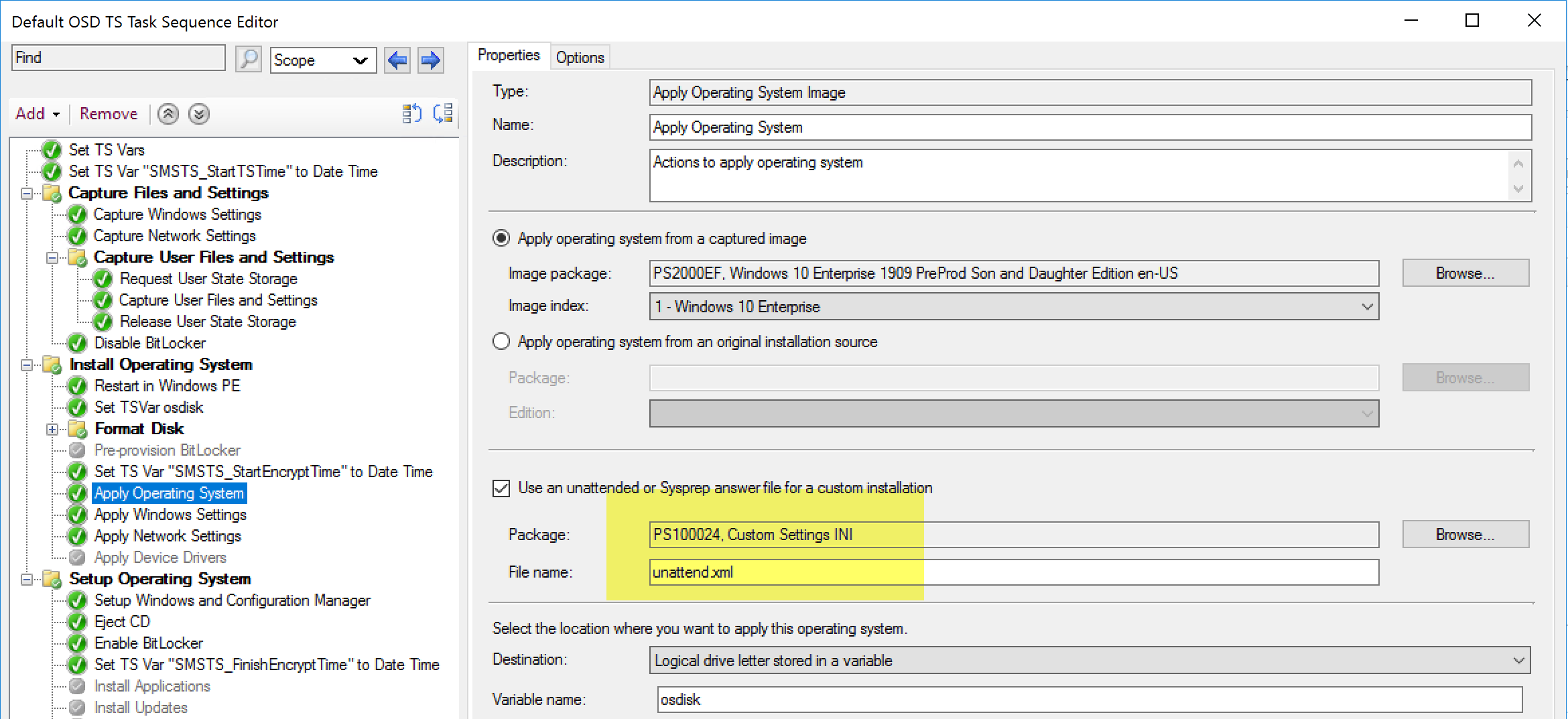Screen dimensions: 1568x719
Task: Click the unattend.xml File name field
Action: 1013,572
